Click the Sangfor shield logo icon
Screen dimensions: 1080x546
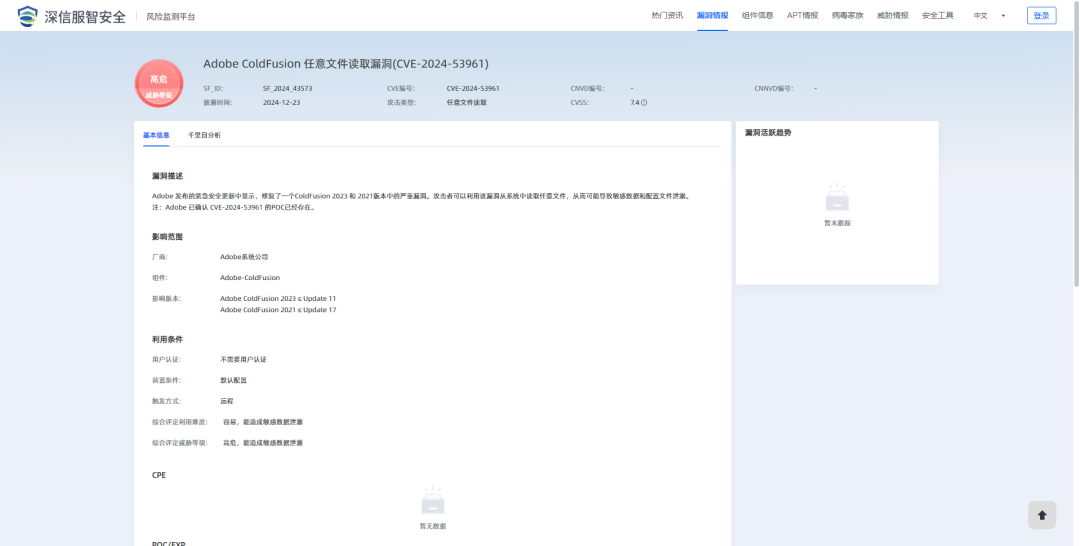click(x=28, y=16)
